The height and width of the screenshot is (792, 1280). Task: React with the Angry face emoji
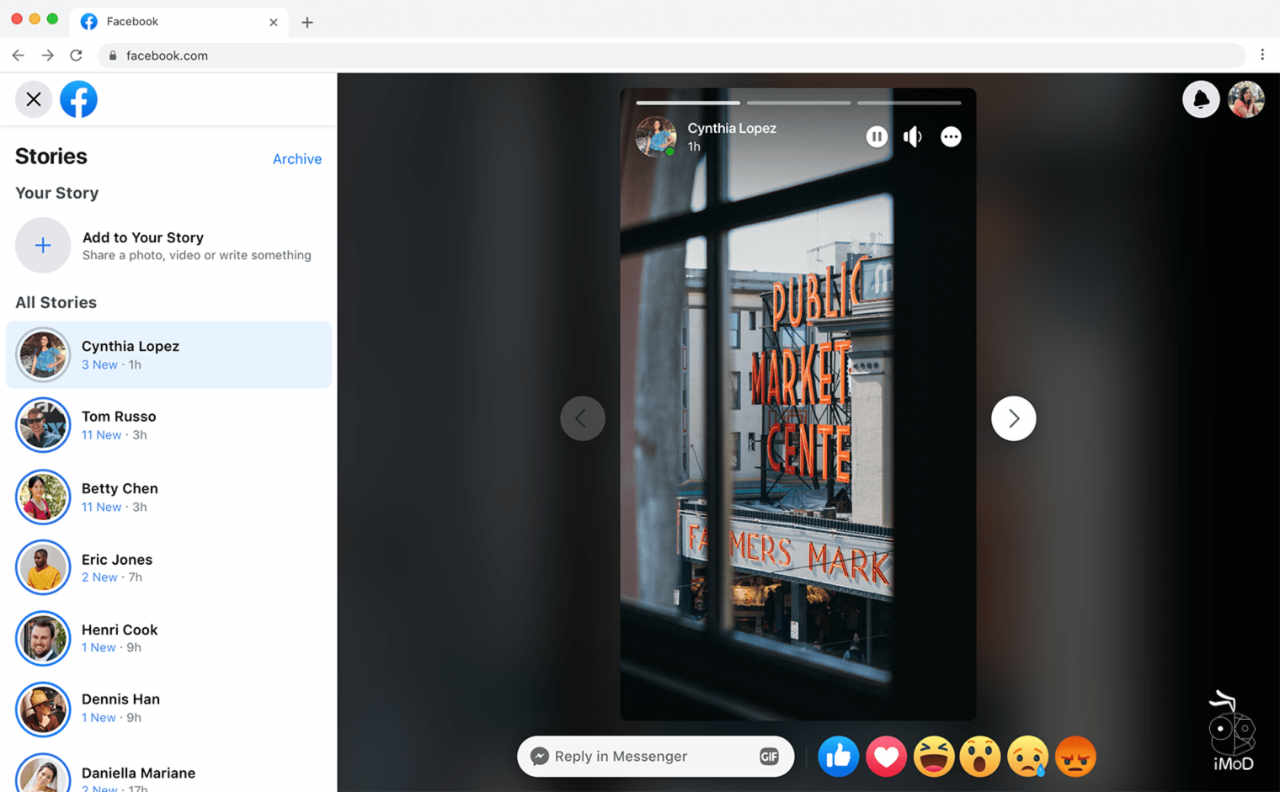1076,757
